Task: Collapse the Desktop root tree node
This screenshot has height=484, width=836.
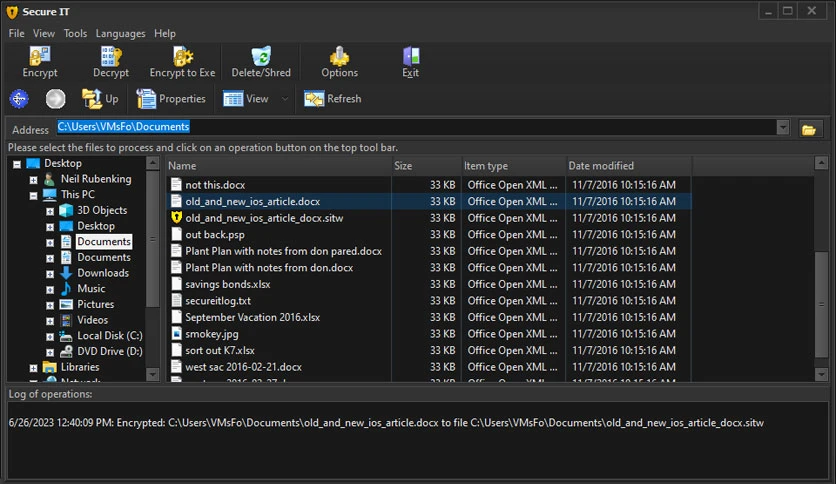Action: 17,164
